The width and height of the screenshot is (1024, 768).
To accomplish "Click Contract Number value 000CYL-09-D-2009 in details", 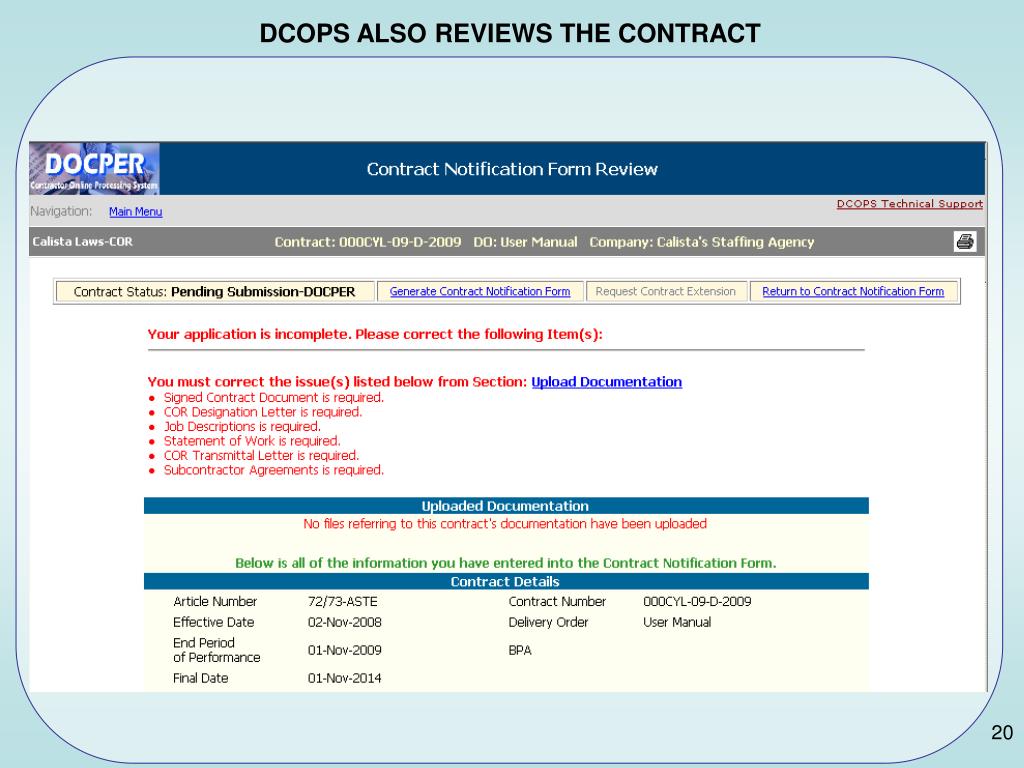I will point(697,601).
